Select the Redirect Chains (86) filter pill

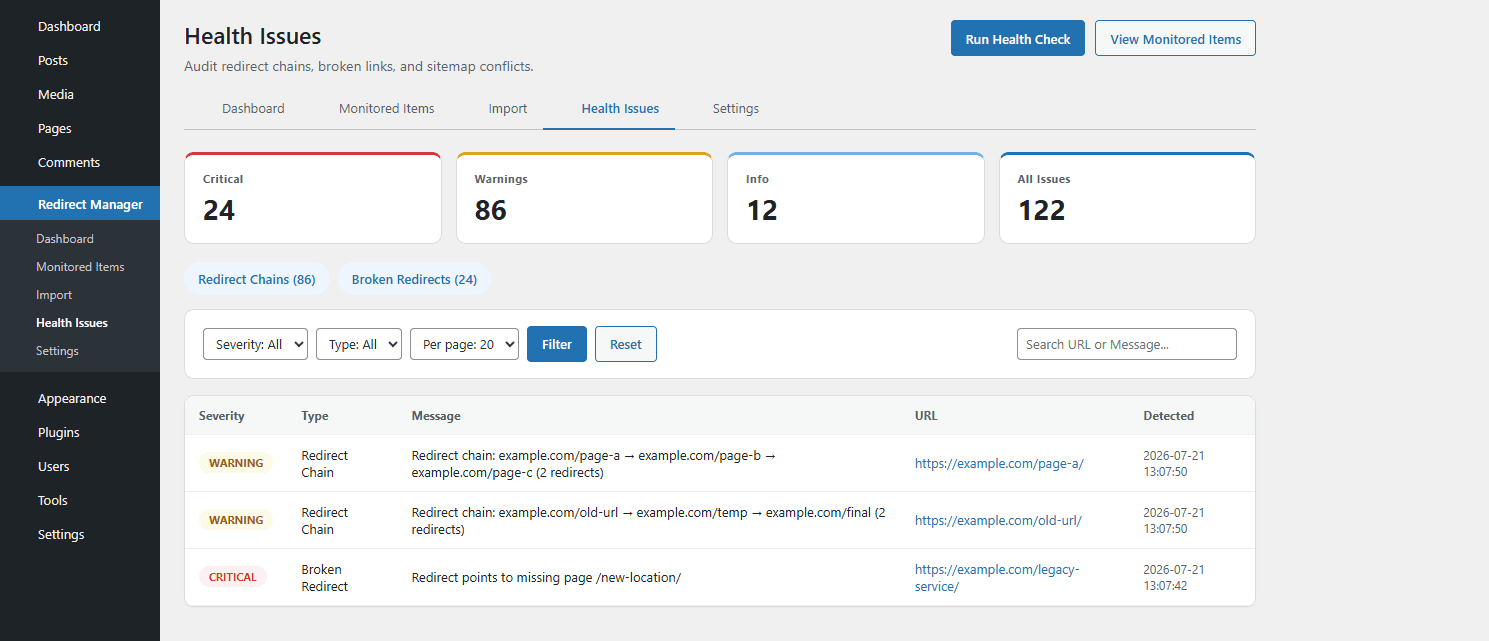click(x=257, y=279)
